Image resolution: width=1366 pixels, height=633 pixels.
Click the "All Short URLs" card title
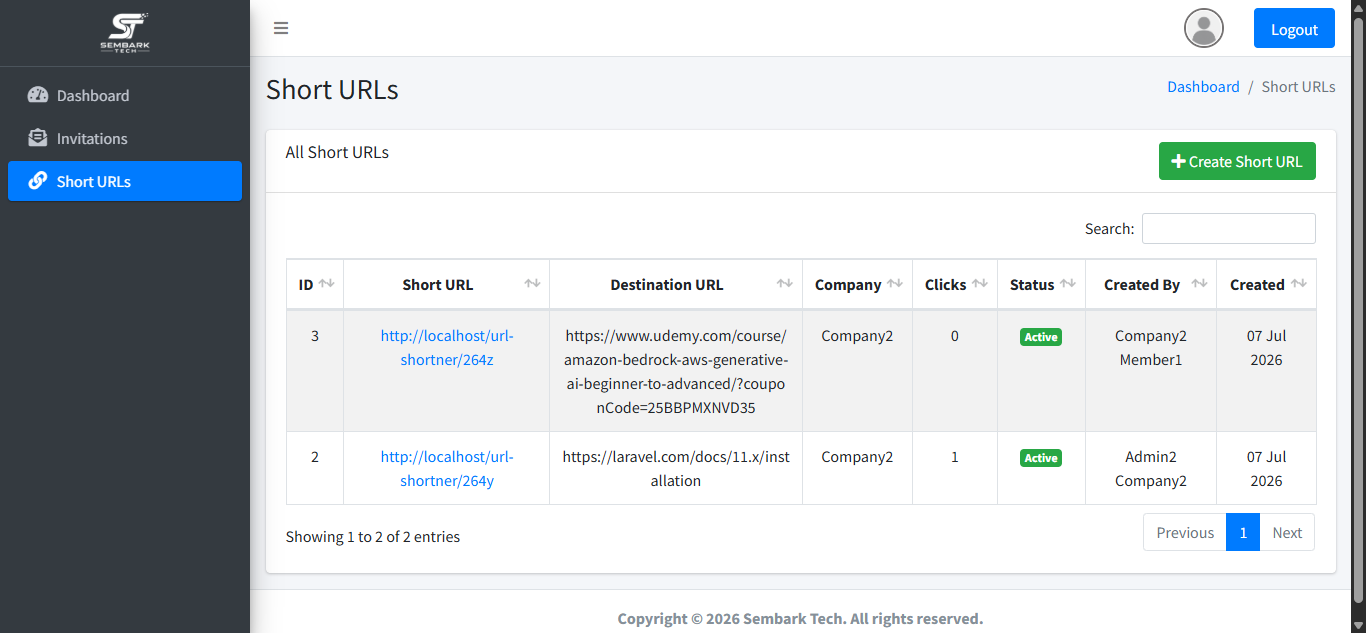coord(337,153)
